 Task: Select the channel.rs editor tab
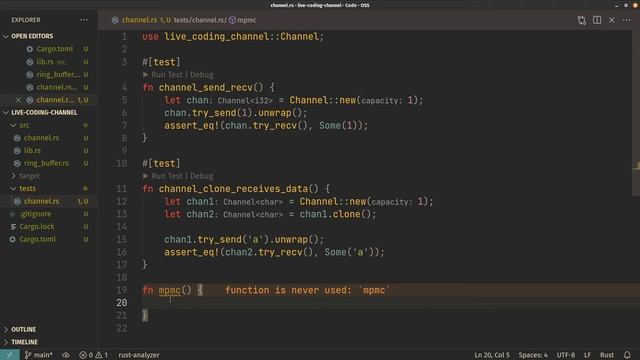click(139, 20)
